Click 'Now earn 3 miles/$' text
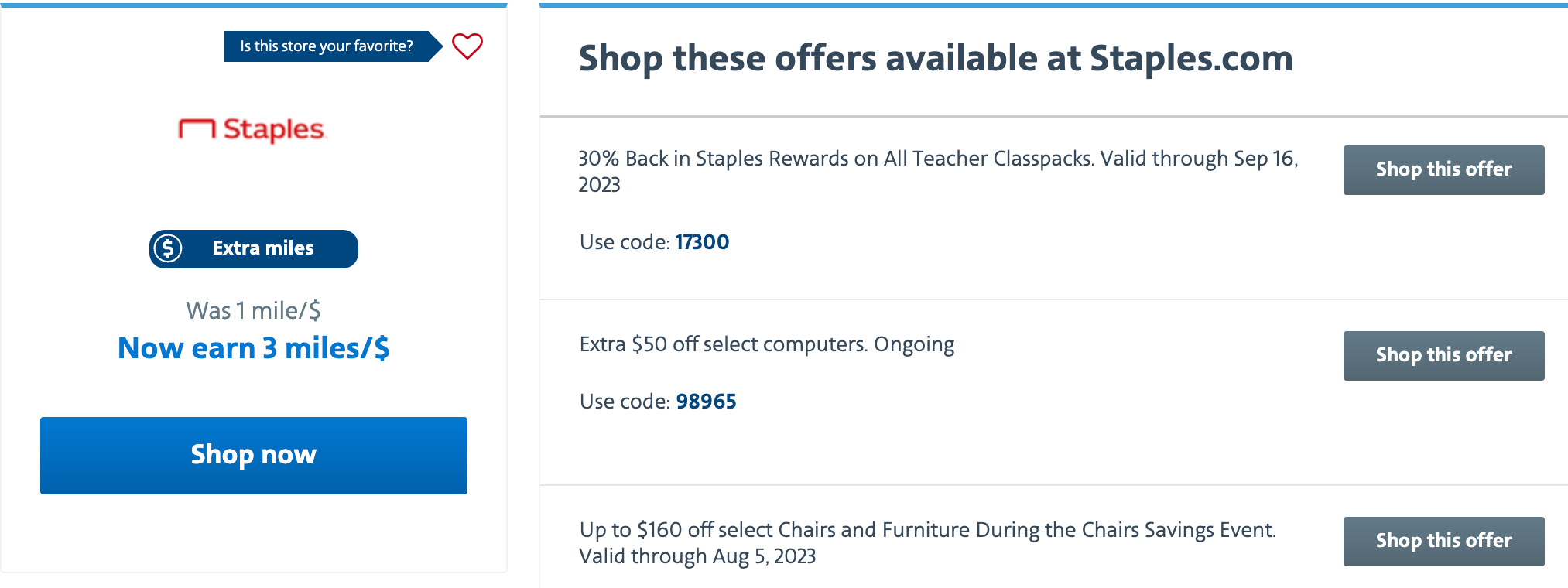Image resolution: width=1568 pixels, height=588 pixels. pos(253,348)
